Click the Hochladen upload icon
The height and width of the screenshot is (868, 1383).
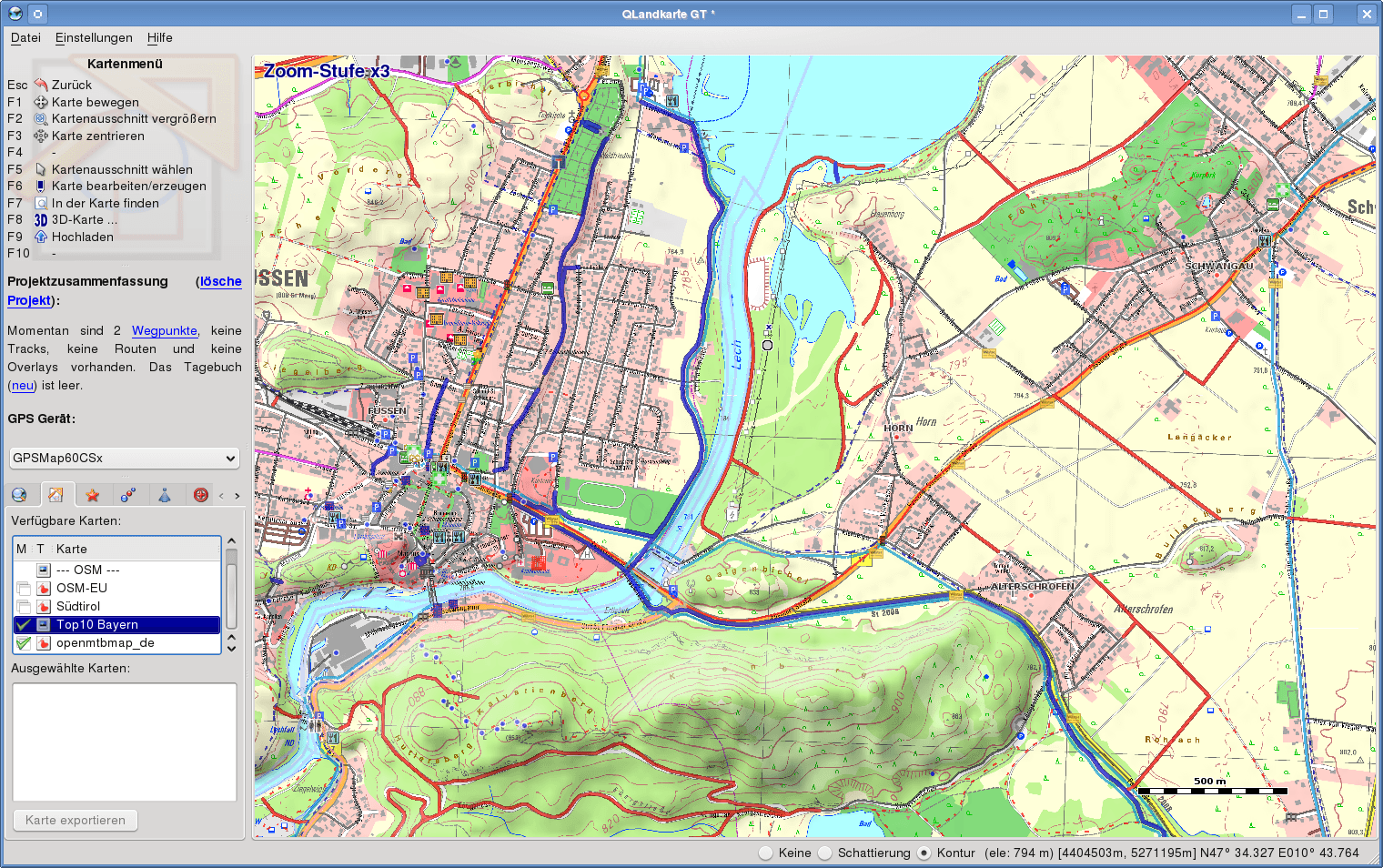tap(41, 237)
